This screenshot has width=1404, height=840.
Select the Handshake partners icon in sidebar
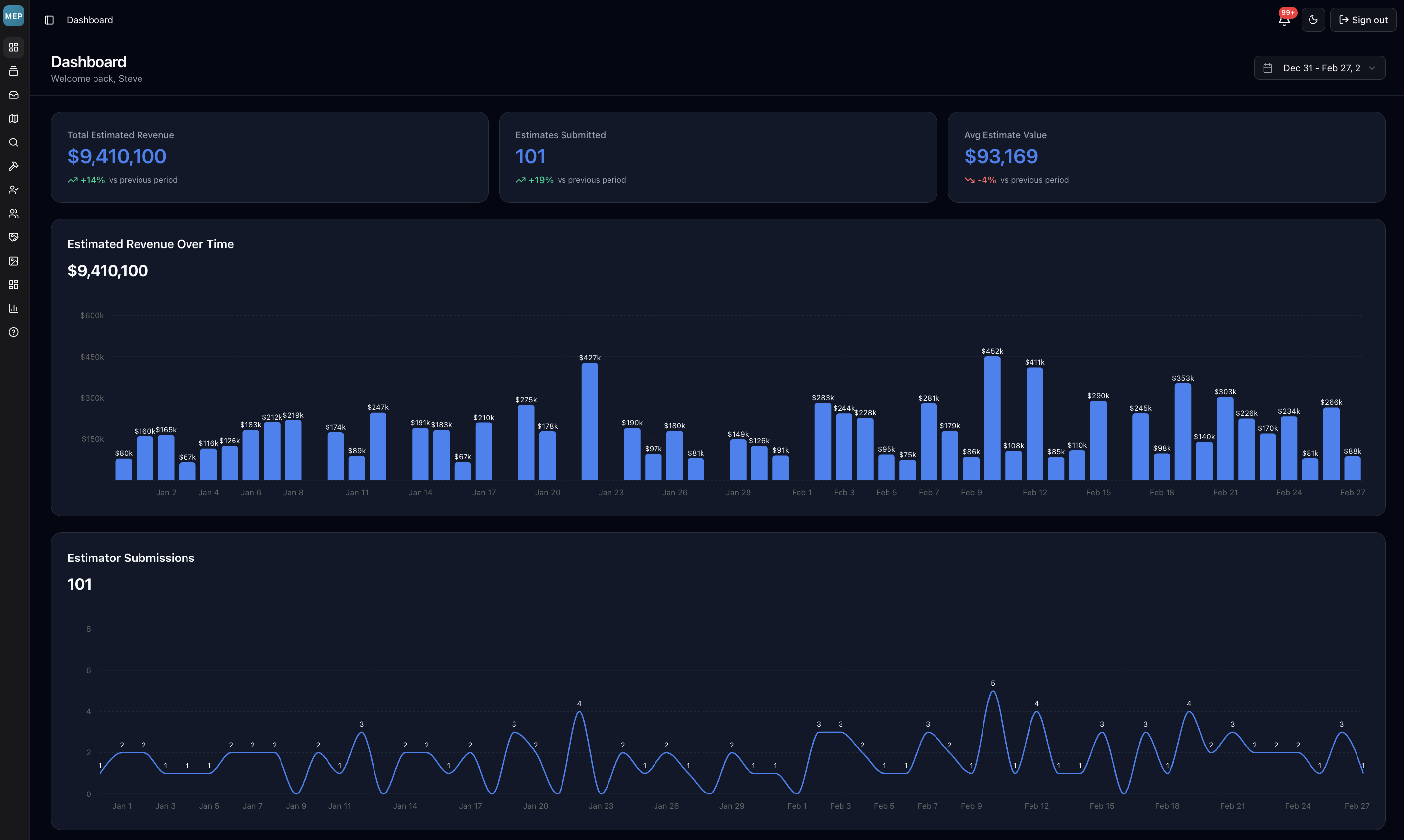[x=13, y=236]
